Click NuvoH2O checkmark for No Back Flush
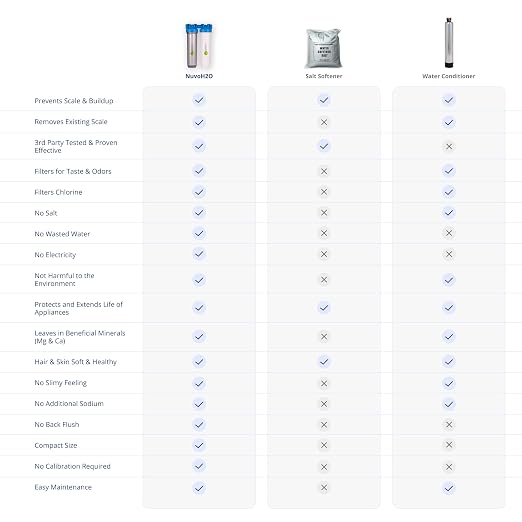Image resolution: width=522 pixels, height=522 pixels. coord(199,425)
